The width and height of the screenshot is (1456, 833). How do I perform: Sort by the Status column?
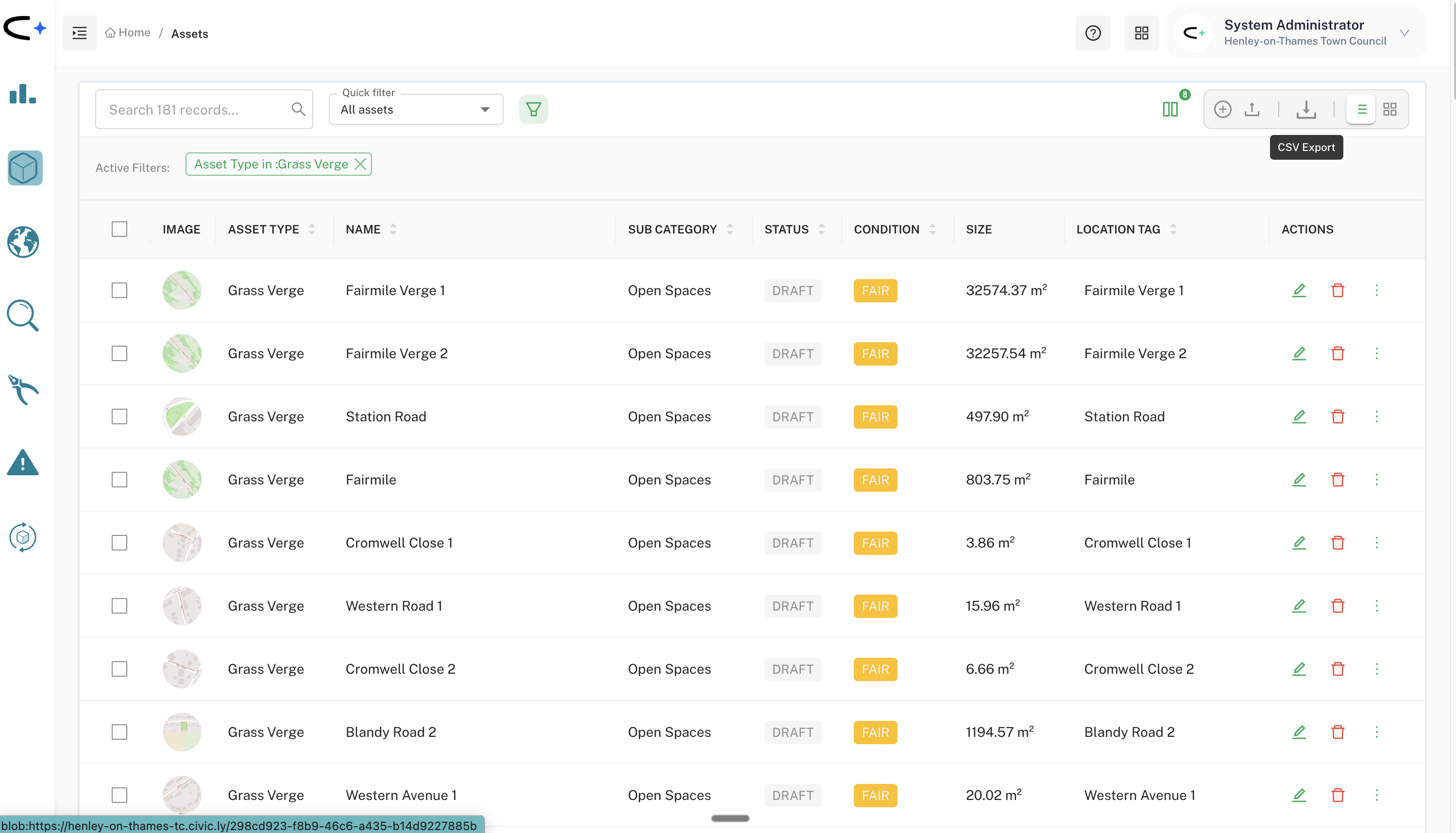coord(821,229)
